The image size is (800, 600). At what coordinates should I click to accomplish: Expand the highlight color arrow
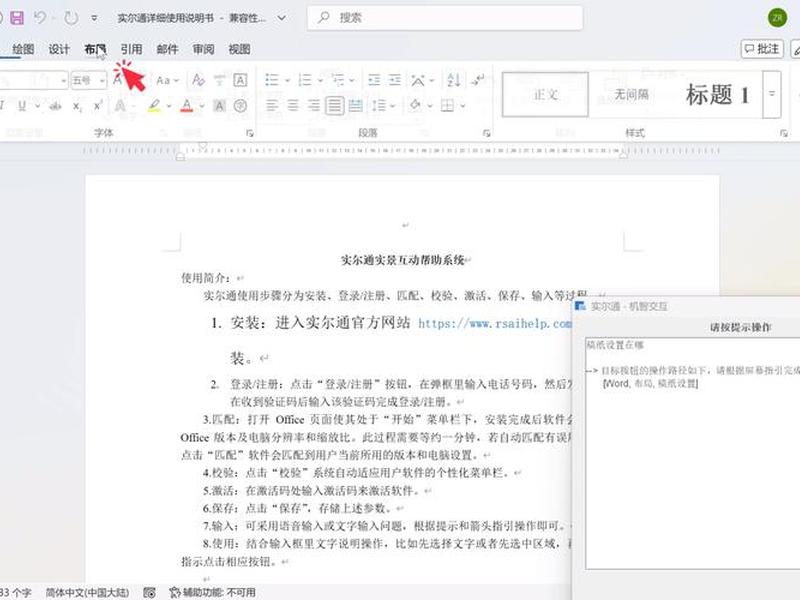click(168, 106)
